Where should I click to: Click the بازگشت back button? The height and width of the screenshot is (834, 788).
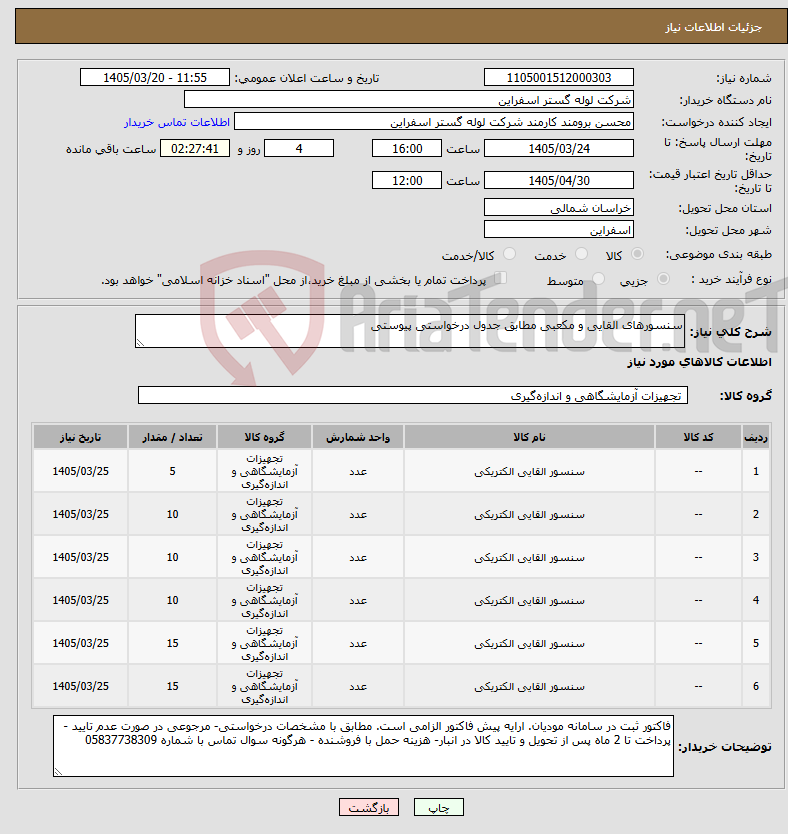tap(369, 807)
